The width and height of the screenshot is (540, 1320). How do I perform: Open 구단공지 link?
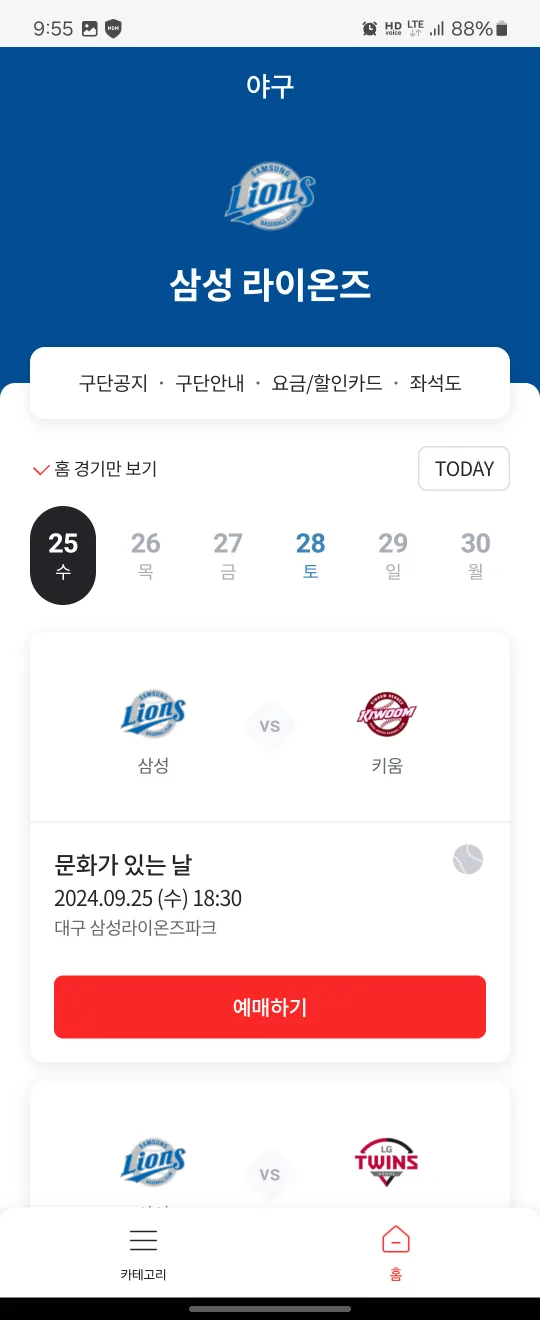(113, 383)
